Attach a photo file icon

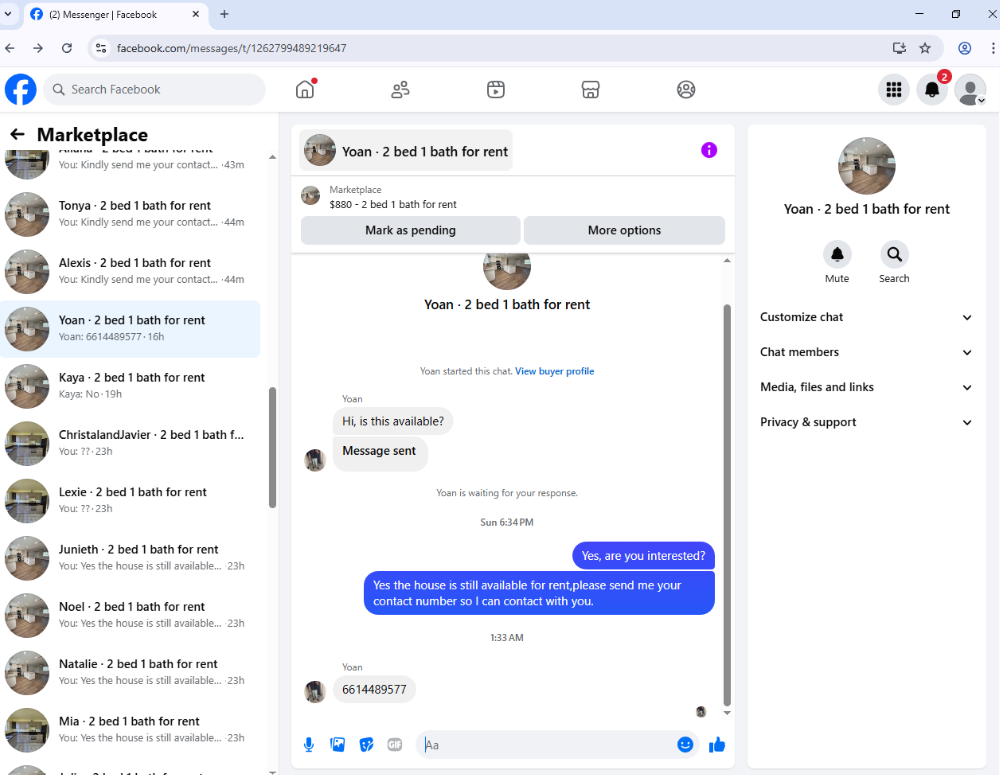337,744
